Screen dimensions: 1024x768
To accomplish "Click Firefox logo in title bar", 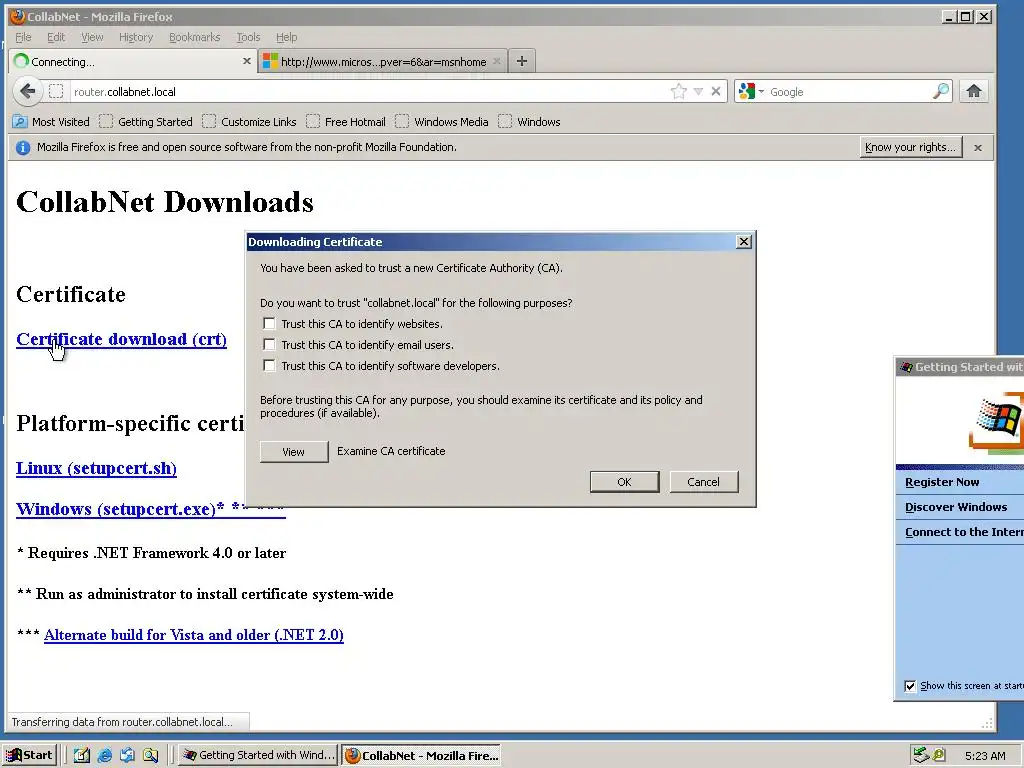I will pos(17,16).
